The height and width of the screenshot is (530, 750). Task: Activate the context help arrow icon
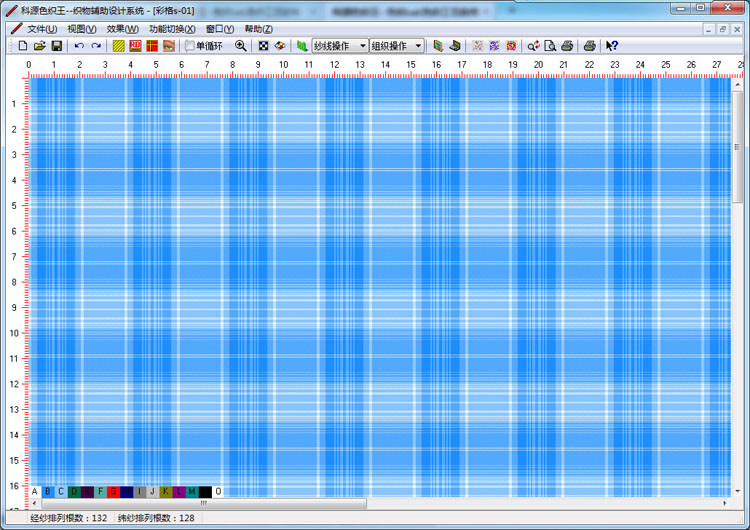612,46
